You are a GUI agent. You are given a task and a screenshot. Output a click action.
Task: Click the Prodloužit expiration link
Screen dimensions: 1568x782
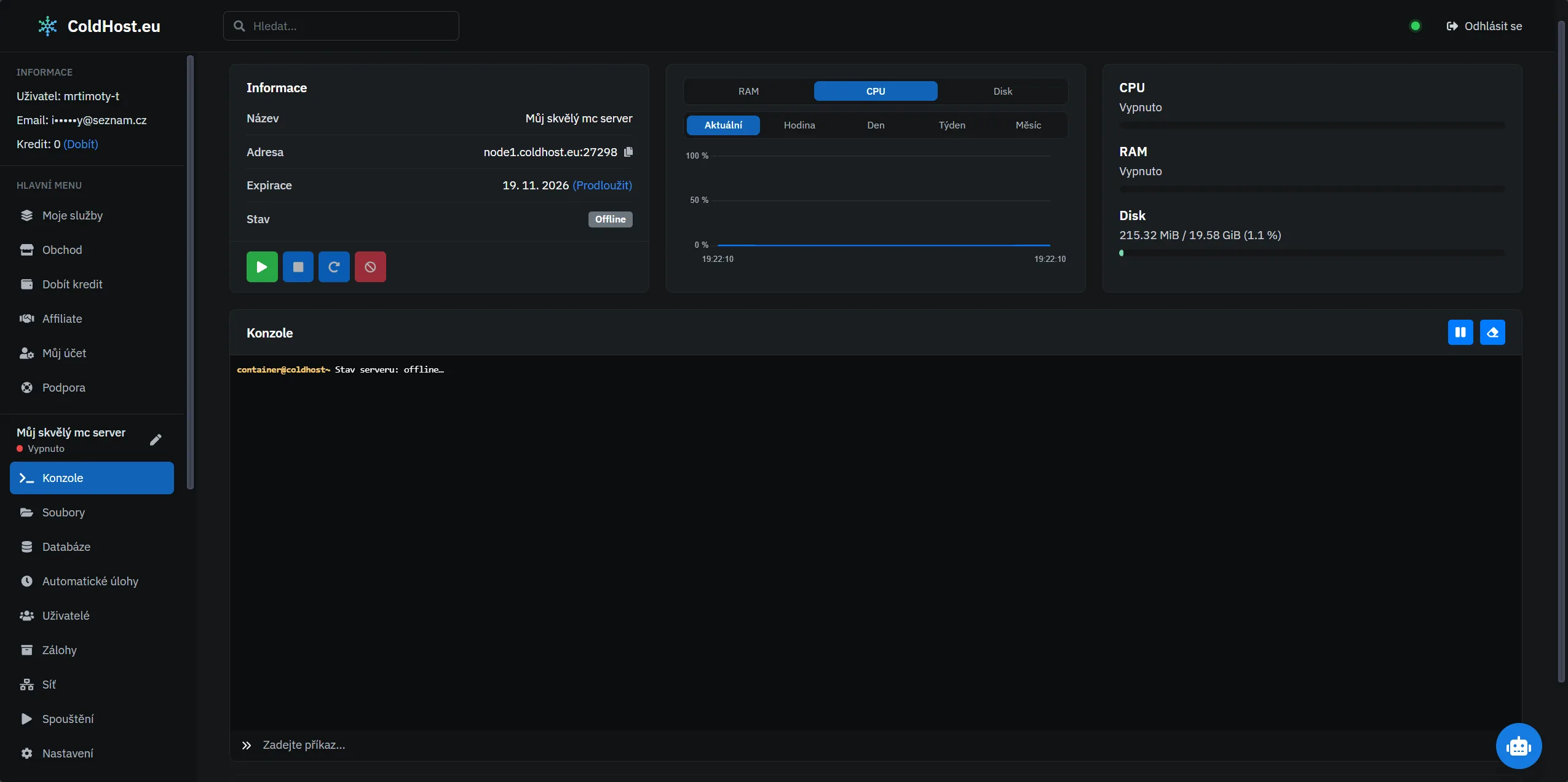[602, 185]
